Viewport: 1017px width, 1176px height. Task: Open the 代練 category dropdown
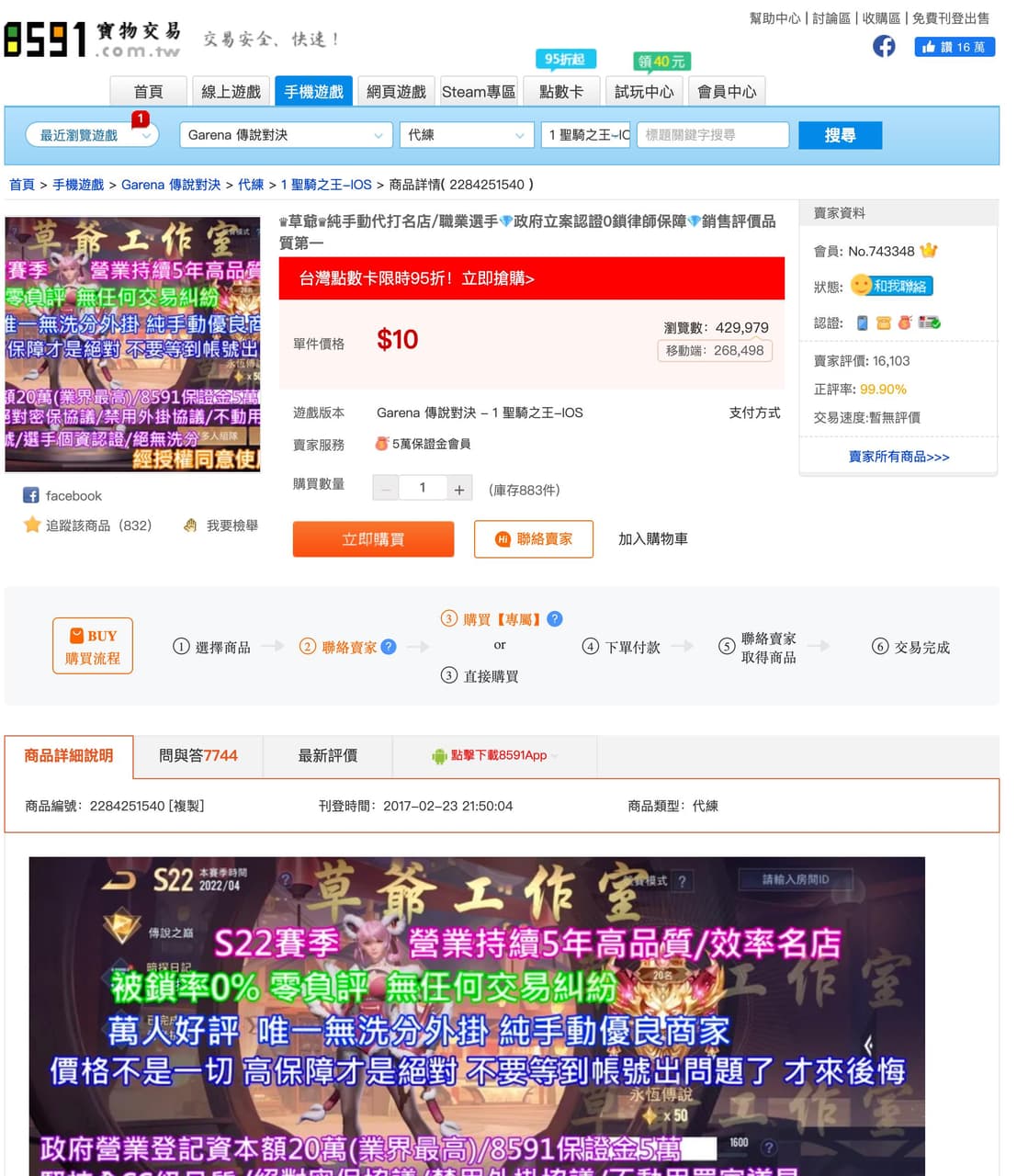[467, 135]
